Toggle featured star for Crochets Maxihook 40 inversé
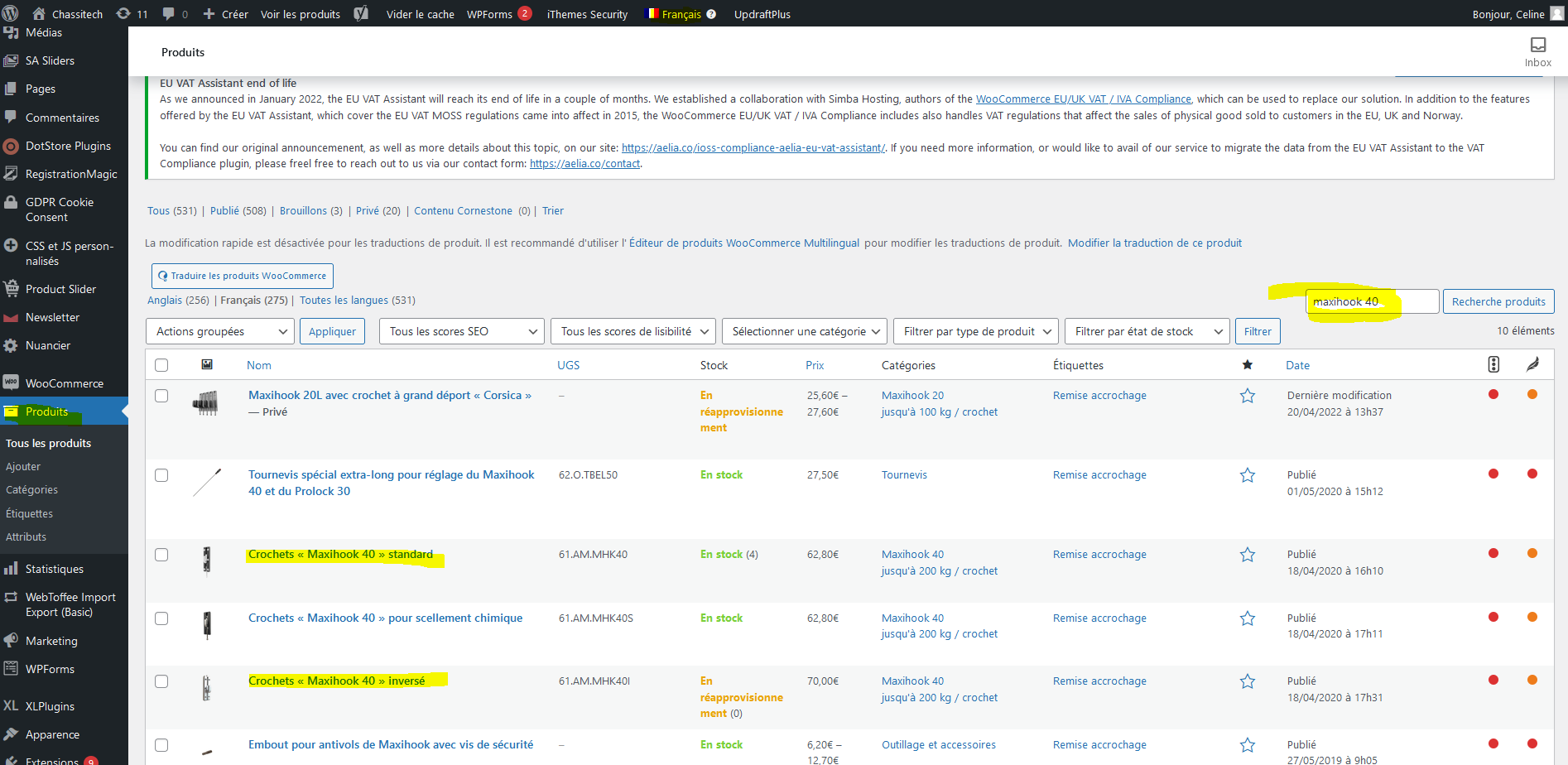Image resolution: width=1568 pixels, height=765 pixels. [x=1248, y=681]
